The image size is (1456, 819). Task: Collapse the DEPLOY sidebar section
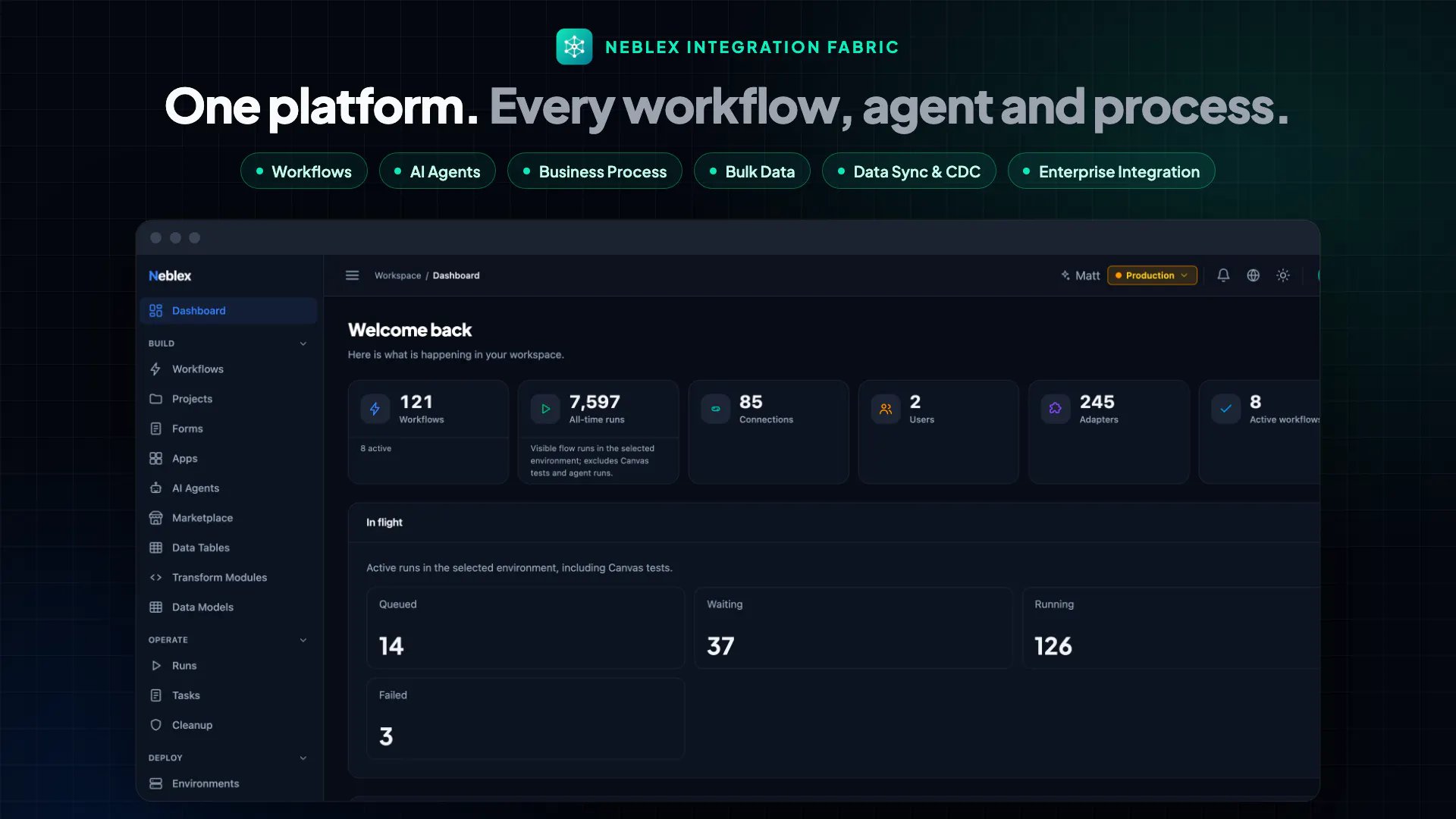303,758
